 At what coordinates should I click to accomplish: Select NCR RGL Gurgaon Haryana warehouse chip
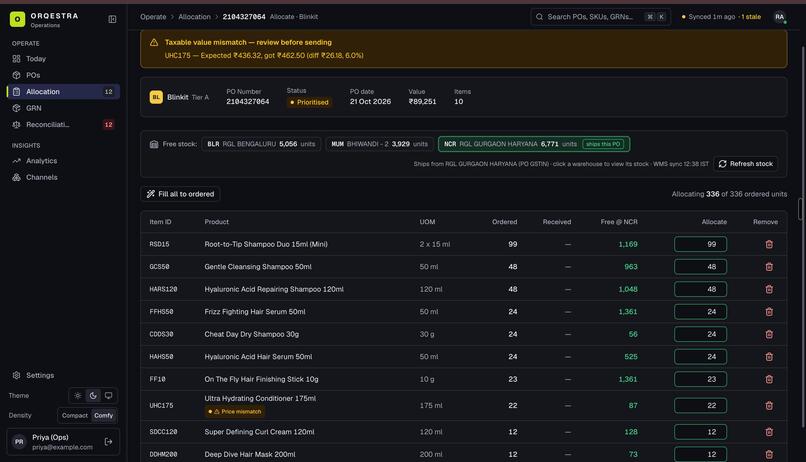point(534,144)
